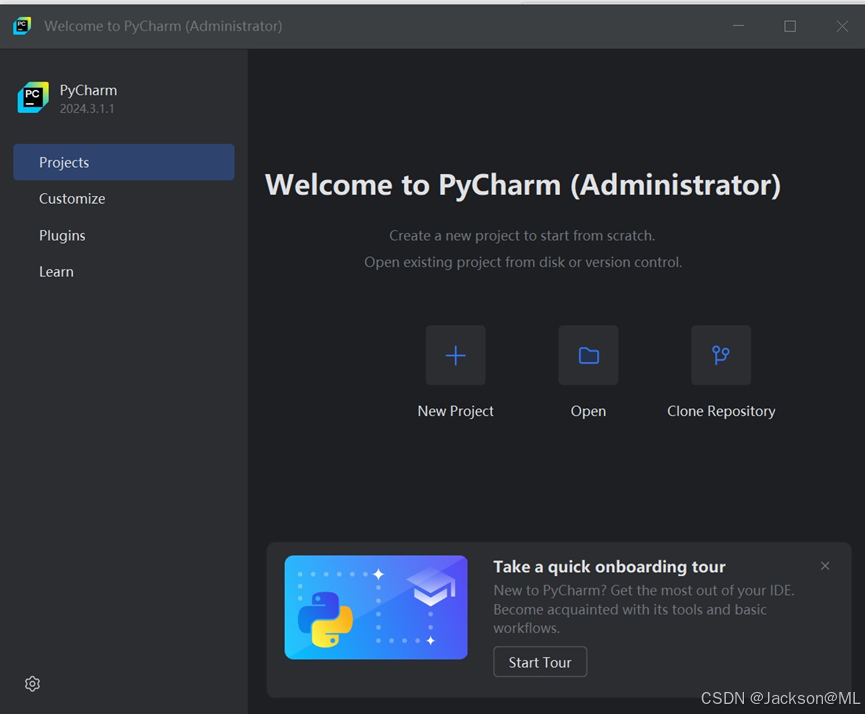
Task: Close the PyCharm welcome window
Action: [x=842, y=26]
